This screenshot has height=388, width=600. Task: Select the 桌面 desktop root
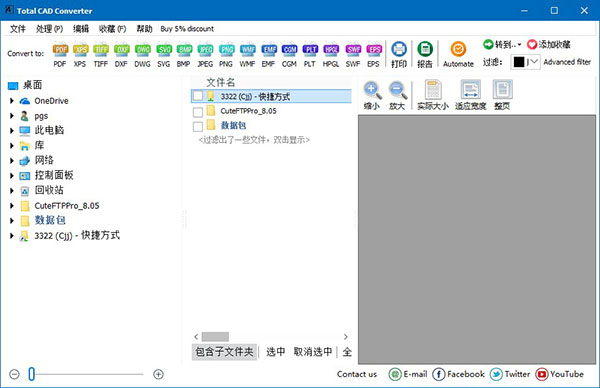pyautogui.click(x=25, y=85)
